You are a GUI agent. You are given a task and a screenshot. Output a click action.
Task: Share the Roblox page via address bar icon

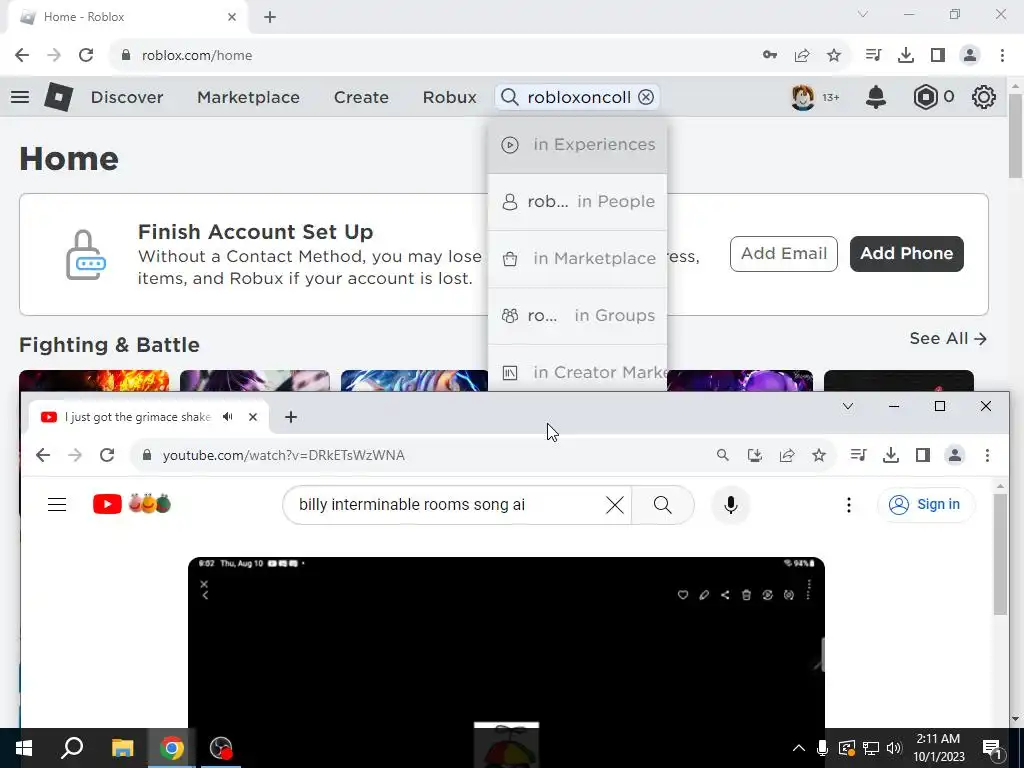pyautogui.click(x=802, y=55)
